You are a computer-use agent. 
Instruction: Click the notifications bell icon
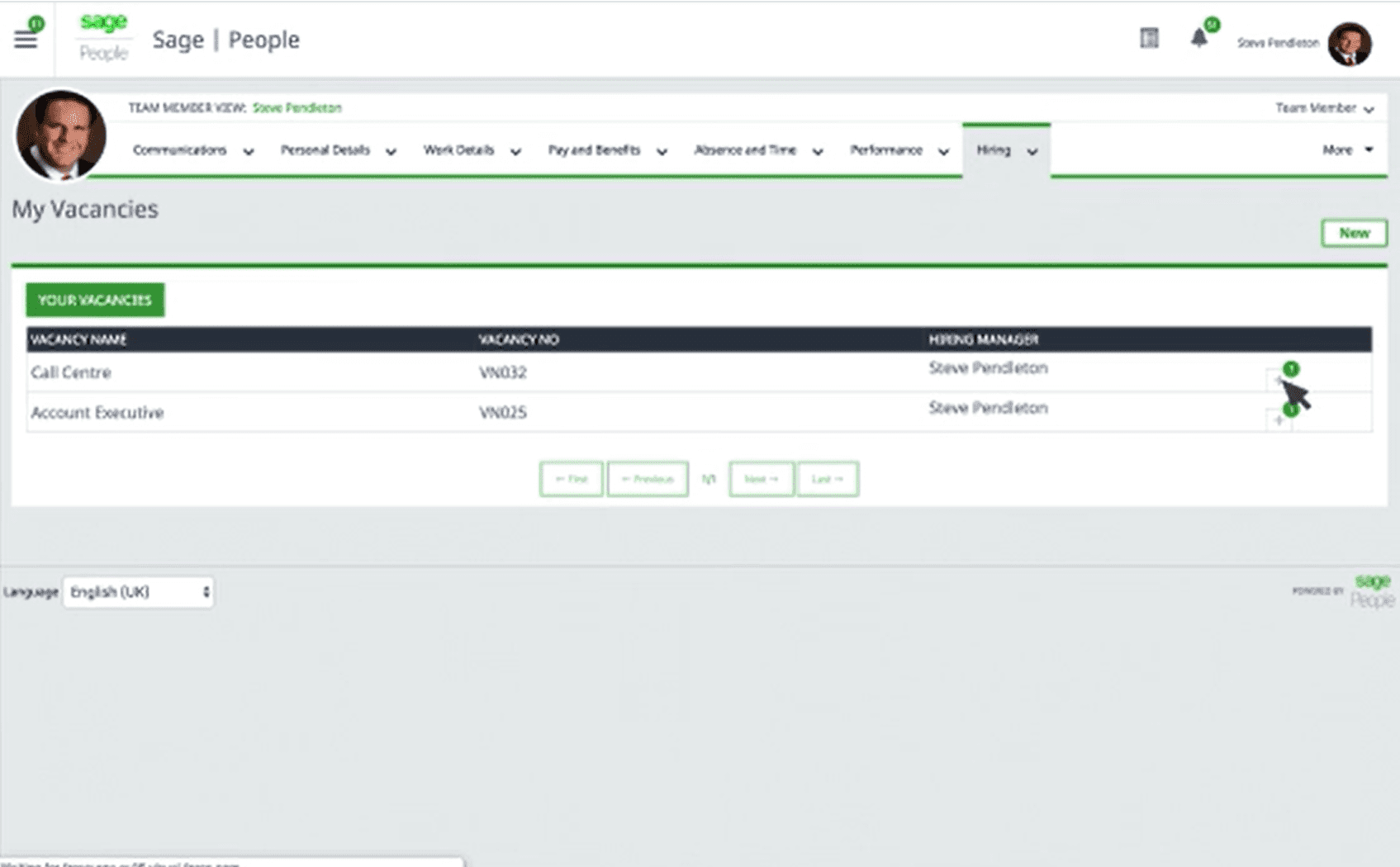[x=1198, y=38]
